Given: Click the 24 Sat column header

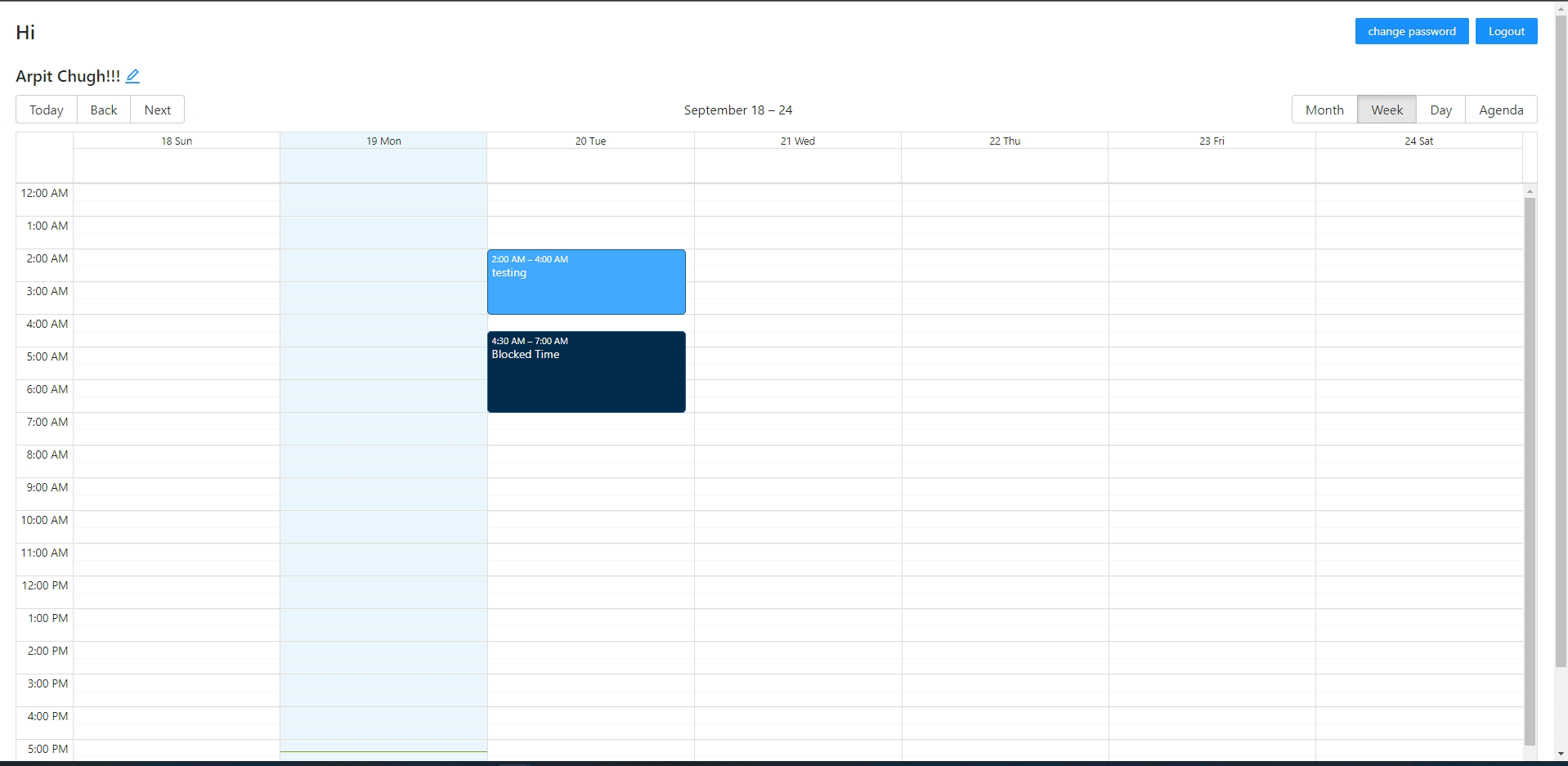Looking at the screenshot, I should point(1420,140).
